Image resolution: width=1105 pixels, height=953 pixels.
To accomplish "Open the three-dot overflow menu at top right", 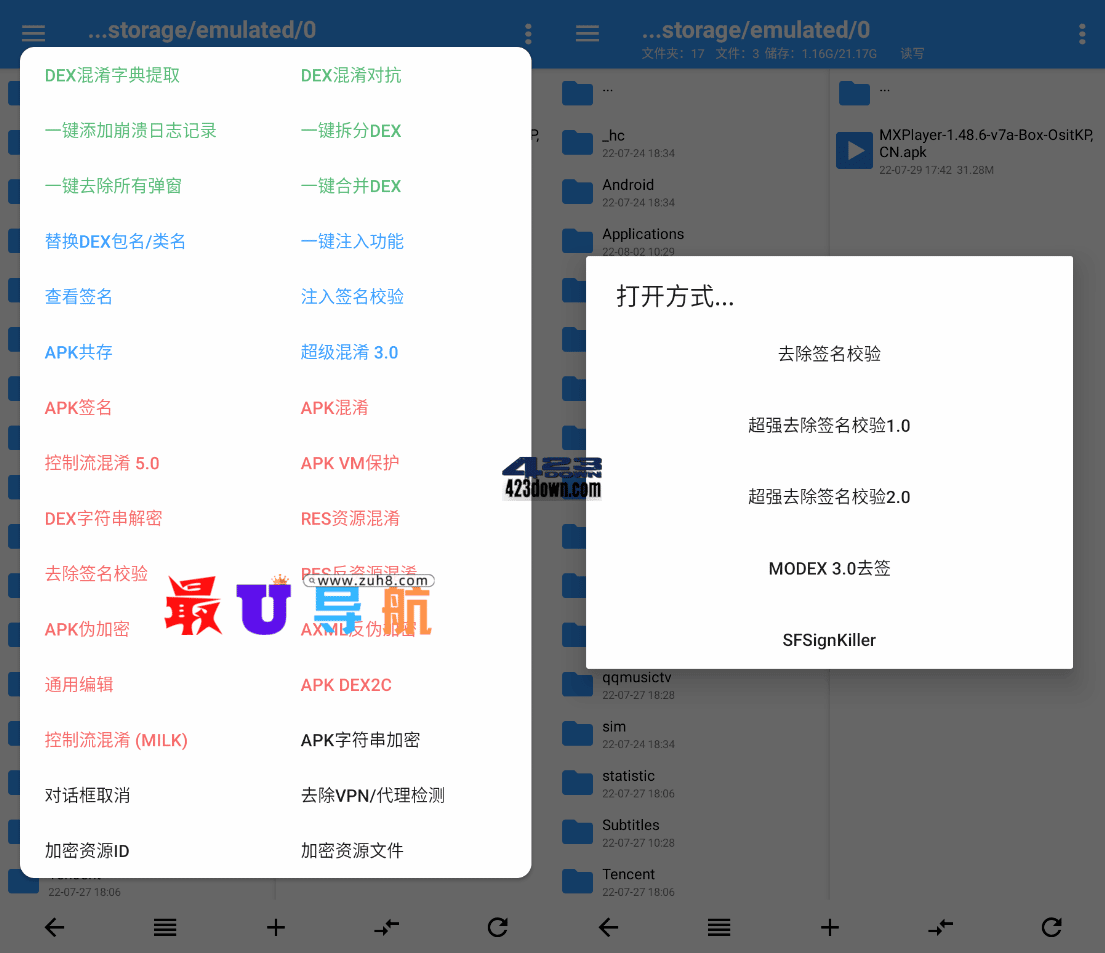I will pos(1082,34).
